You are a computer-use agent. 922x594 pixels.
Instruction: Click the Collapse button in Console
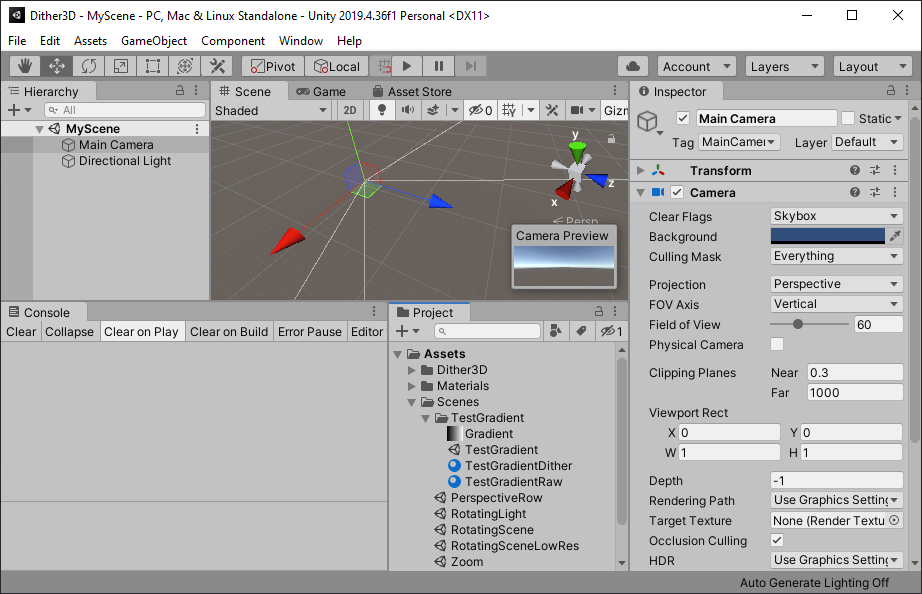(69, 332)
